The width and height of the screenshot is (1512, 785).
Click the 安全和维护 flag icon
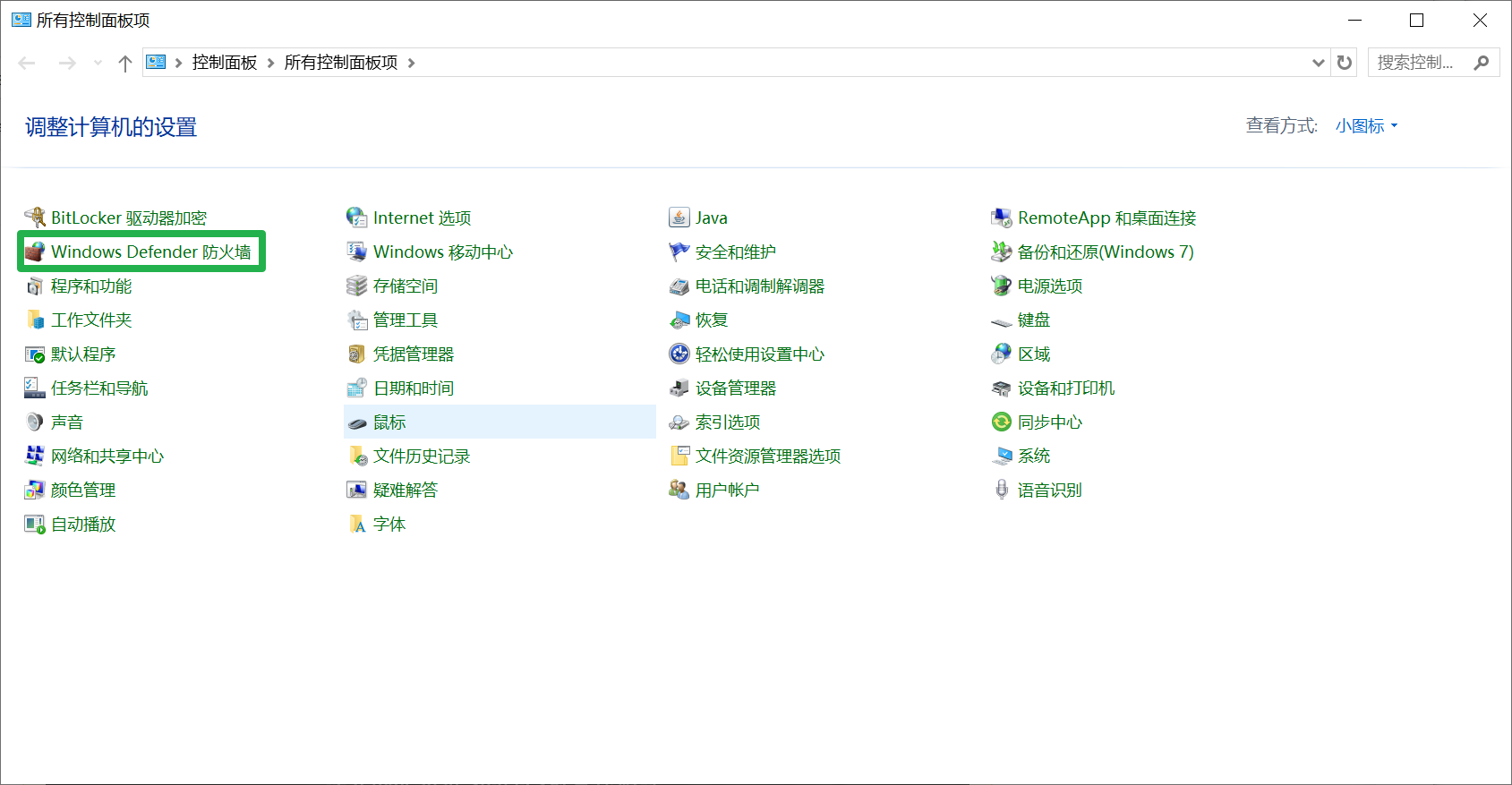pyautogui.click(x=679, y=252)
